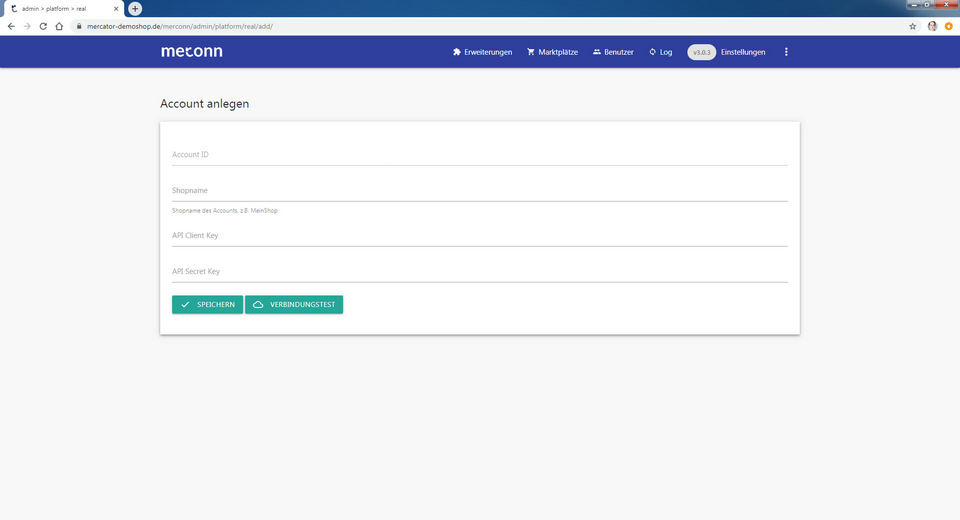Open the Erweiterungen menu
Viewport: 960px width, 520px height.
click(x=482, y=52)
